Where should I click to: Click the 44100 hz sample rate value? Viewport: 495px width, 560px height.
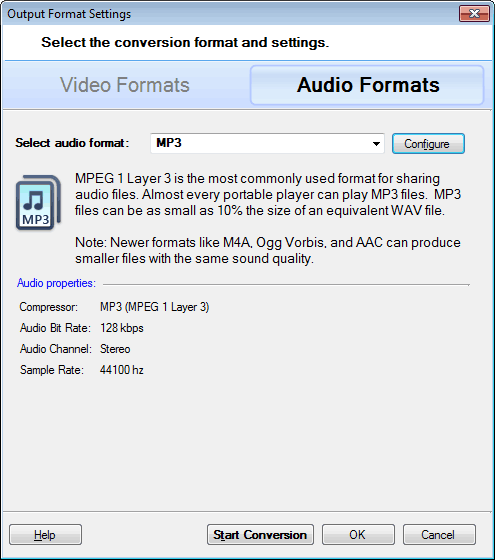[122, 370]
